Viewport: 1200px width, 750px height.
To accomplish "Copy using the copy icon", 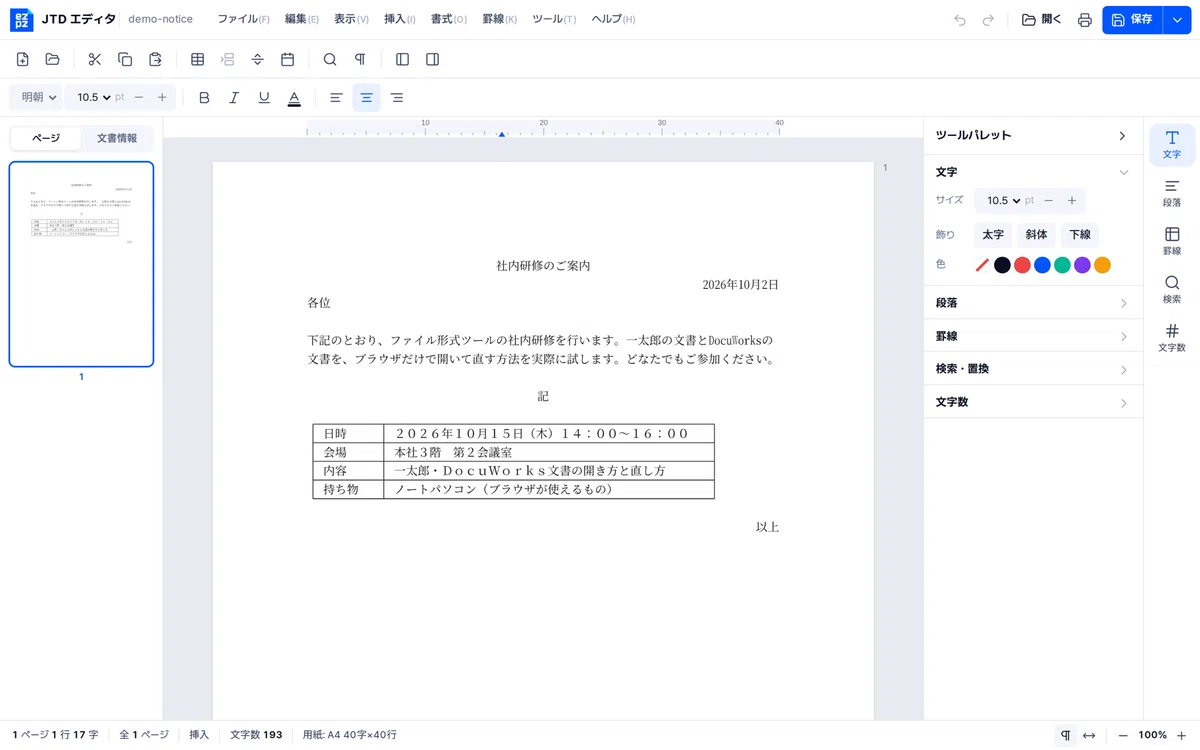I will pos(125,60).
